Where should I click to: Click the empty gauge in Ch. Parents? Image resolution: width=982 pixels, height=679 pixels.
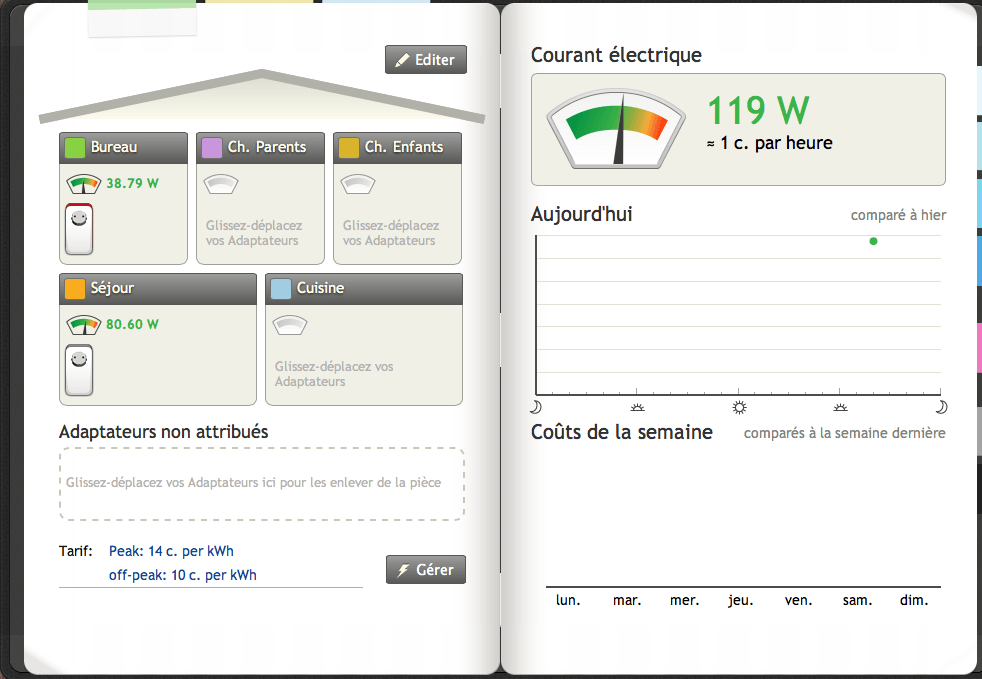[221, 184]
